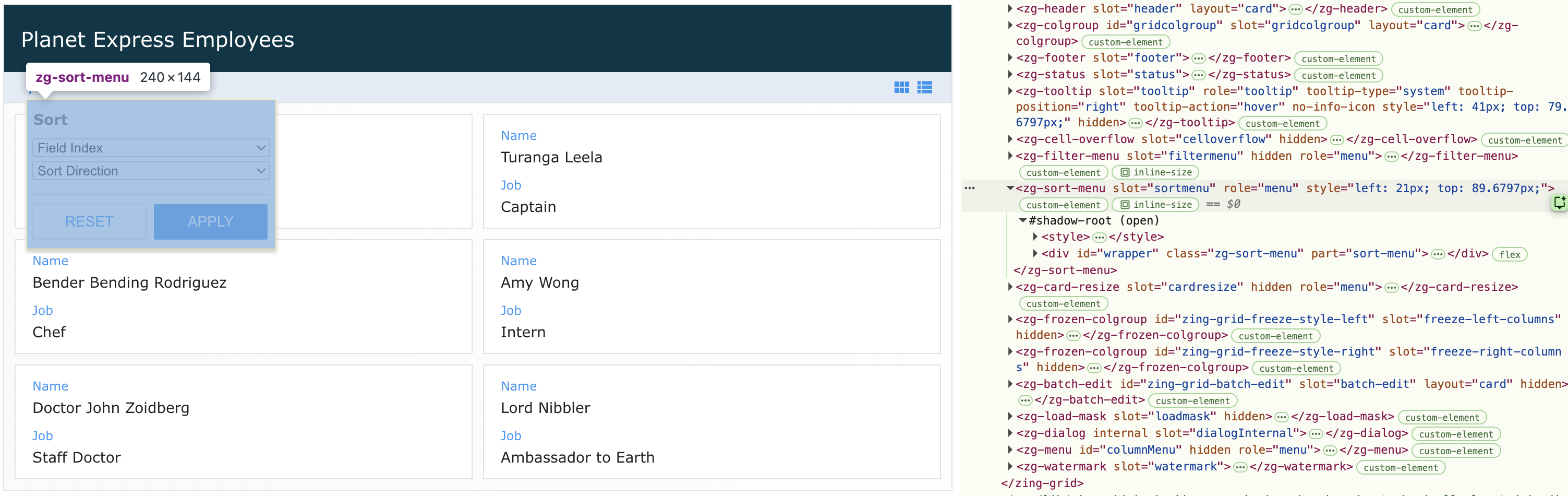Open the Field Index dropdown
Screen dimensions: 1568x496
[151, 148]
